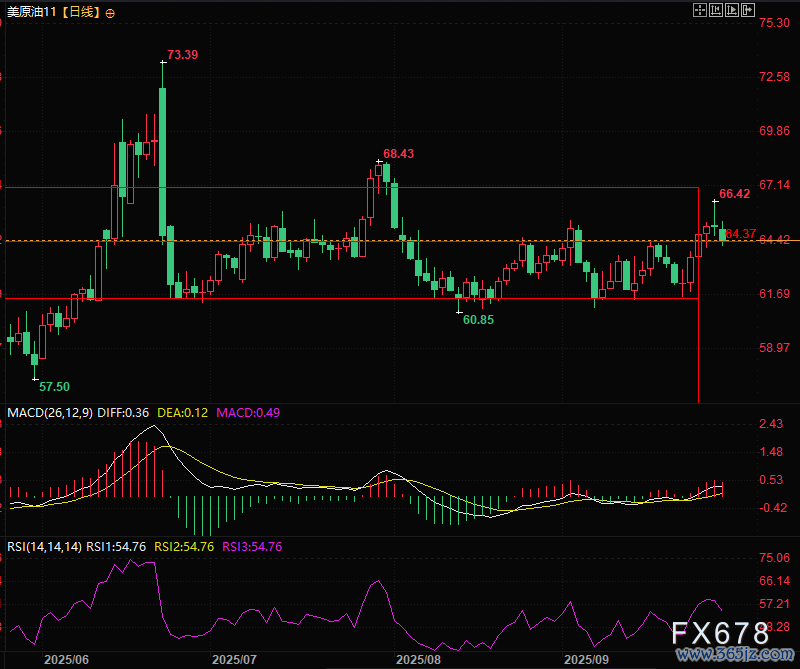Click the 66.42 recent high label
Screen dimensions: 800x669
click(734, 193)
